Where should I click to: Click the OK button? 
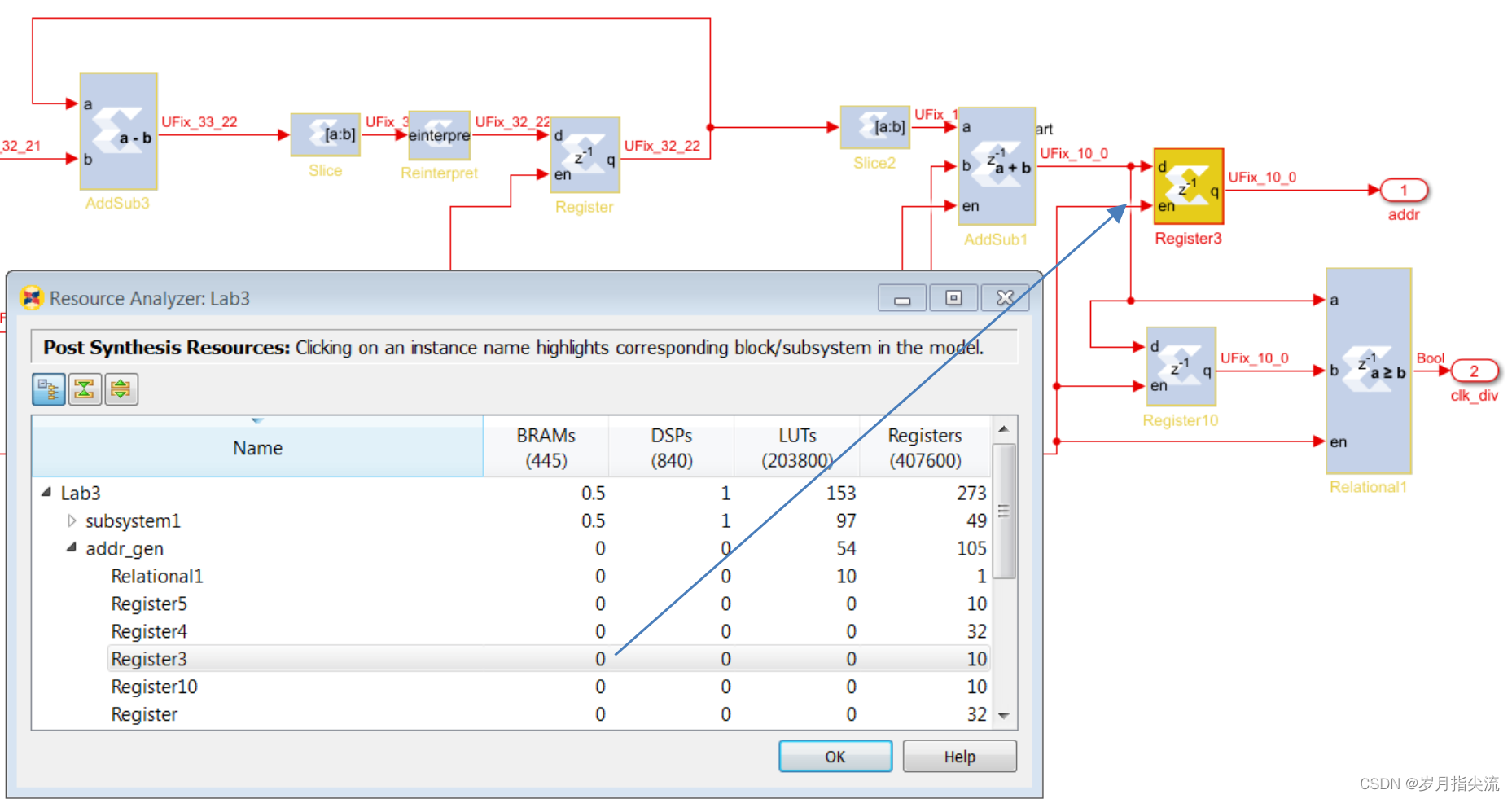835,757
